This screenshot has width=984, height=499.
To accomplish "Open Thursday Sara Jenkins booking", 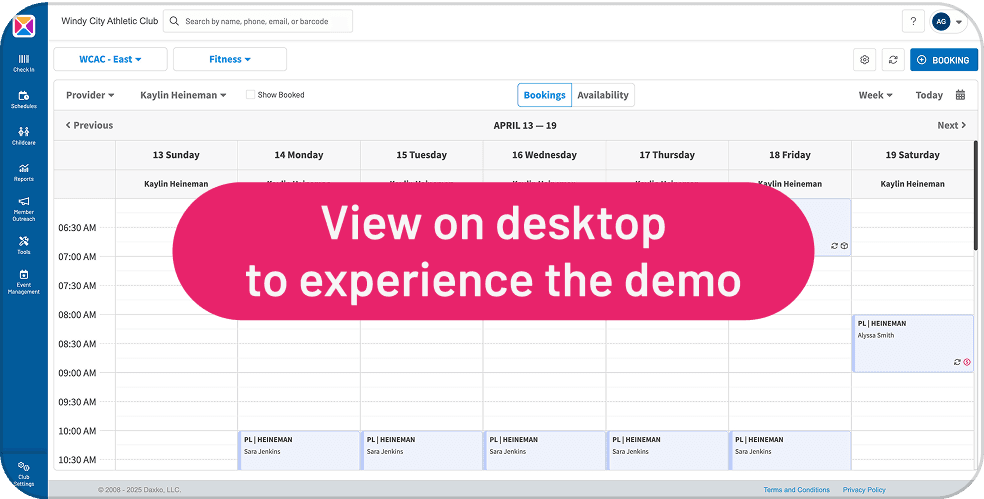I will click(x=667, y=450).
